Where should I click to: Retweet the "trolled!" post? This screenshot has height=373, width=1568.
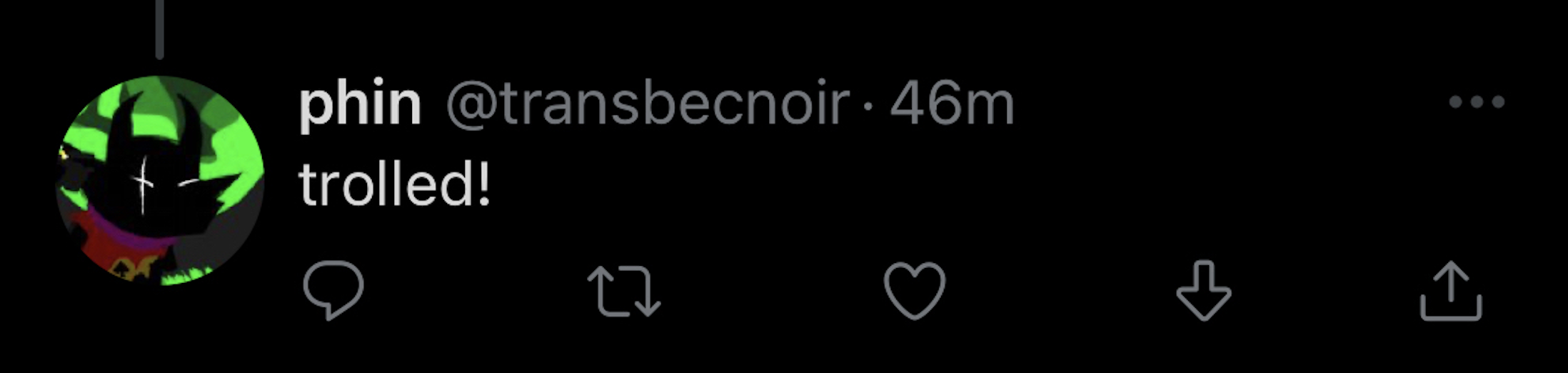pyautogui.click(x=624, y=291)
